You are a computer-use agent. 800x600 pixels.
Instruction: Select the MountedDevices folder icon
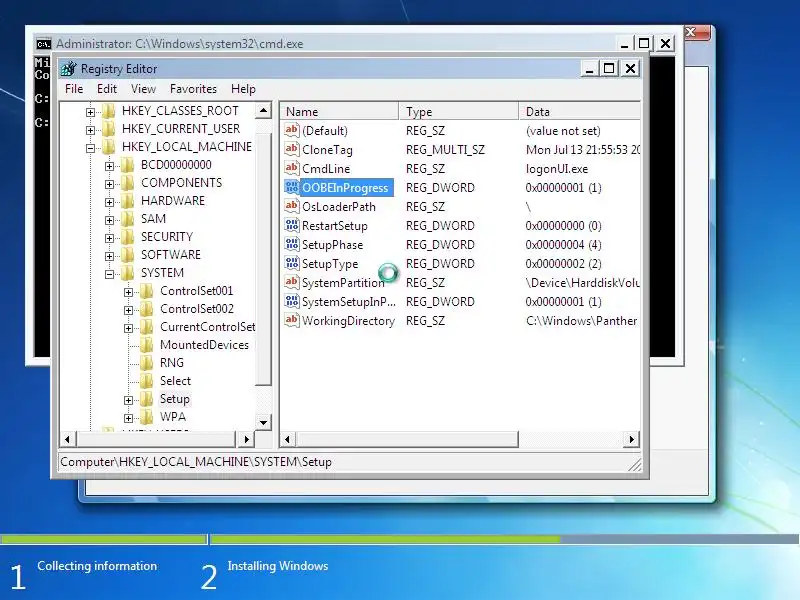[x=146, y=345]
